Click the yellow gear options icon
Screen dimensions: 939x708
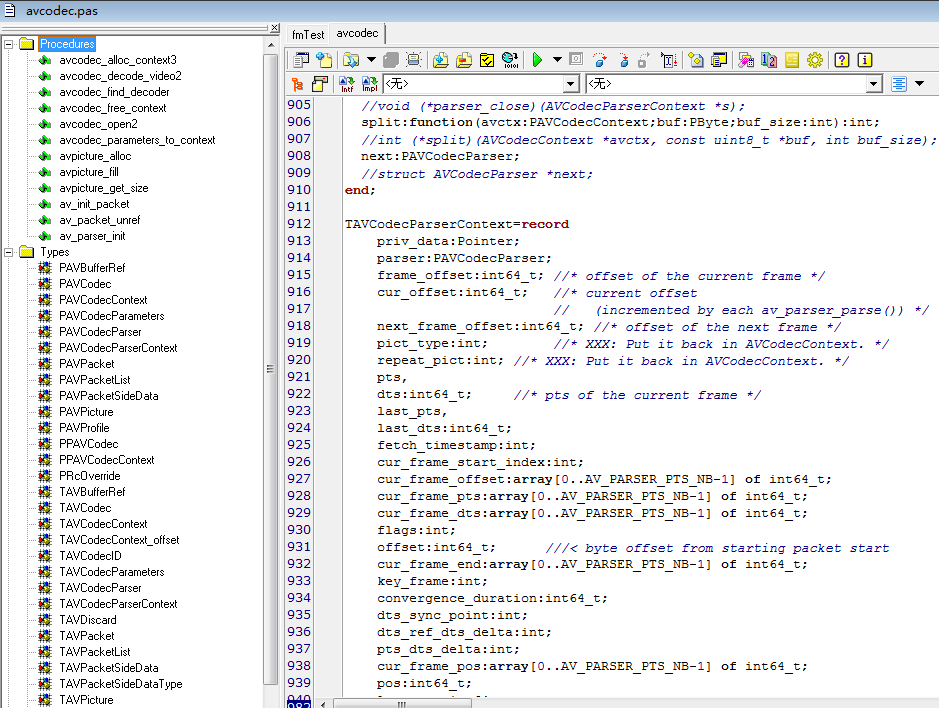tap(814, 60)
